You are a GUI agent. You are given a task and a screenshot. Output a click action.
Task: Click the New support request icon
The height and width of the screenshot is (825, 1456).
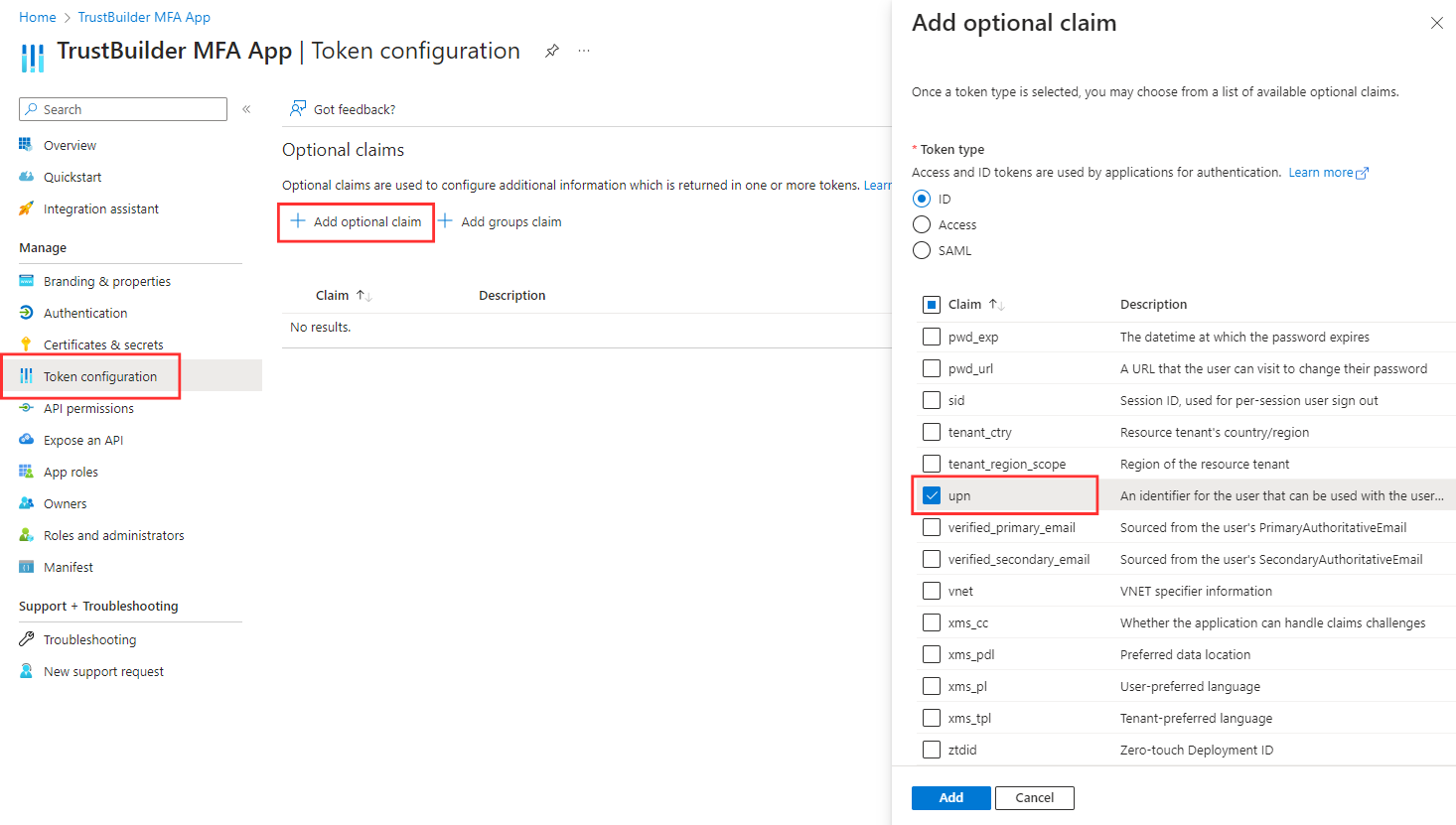coord(26,671)
